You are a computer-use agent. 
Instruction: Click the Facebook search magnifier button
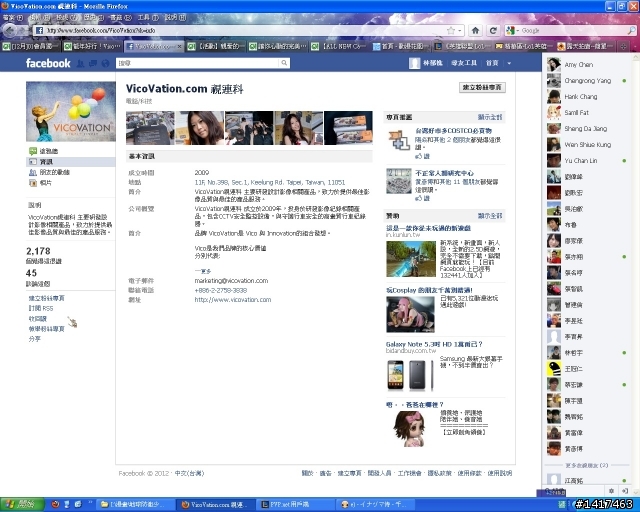click(x=284, y=63)
